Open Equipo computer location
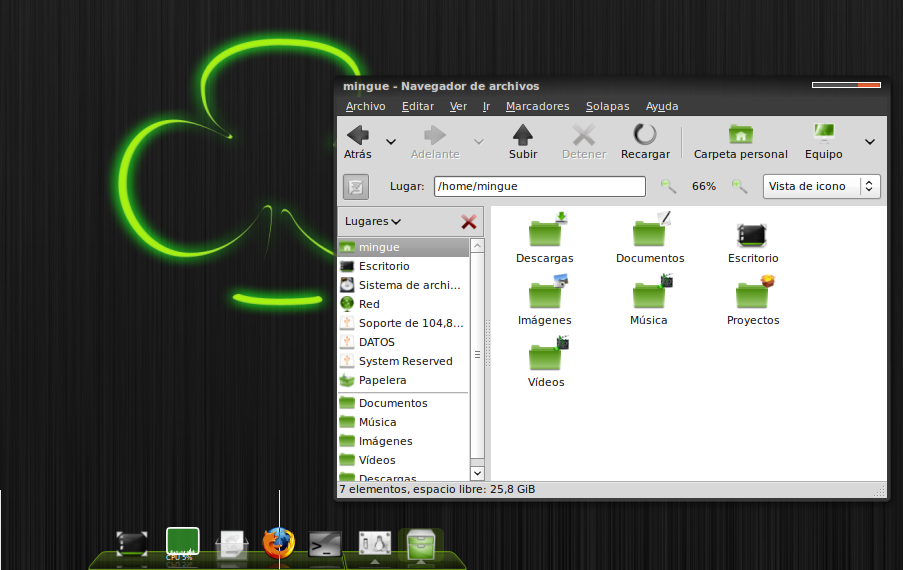 (x=824, y=142)
